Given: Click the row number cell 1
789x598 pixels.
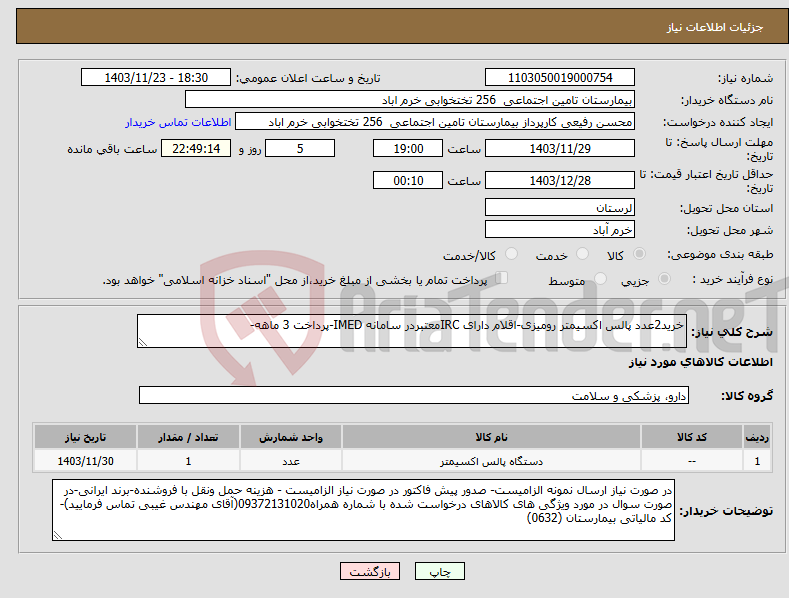Looking at the screenshot, I should (x=757, y=461).
